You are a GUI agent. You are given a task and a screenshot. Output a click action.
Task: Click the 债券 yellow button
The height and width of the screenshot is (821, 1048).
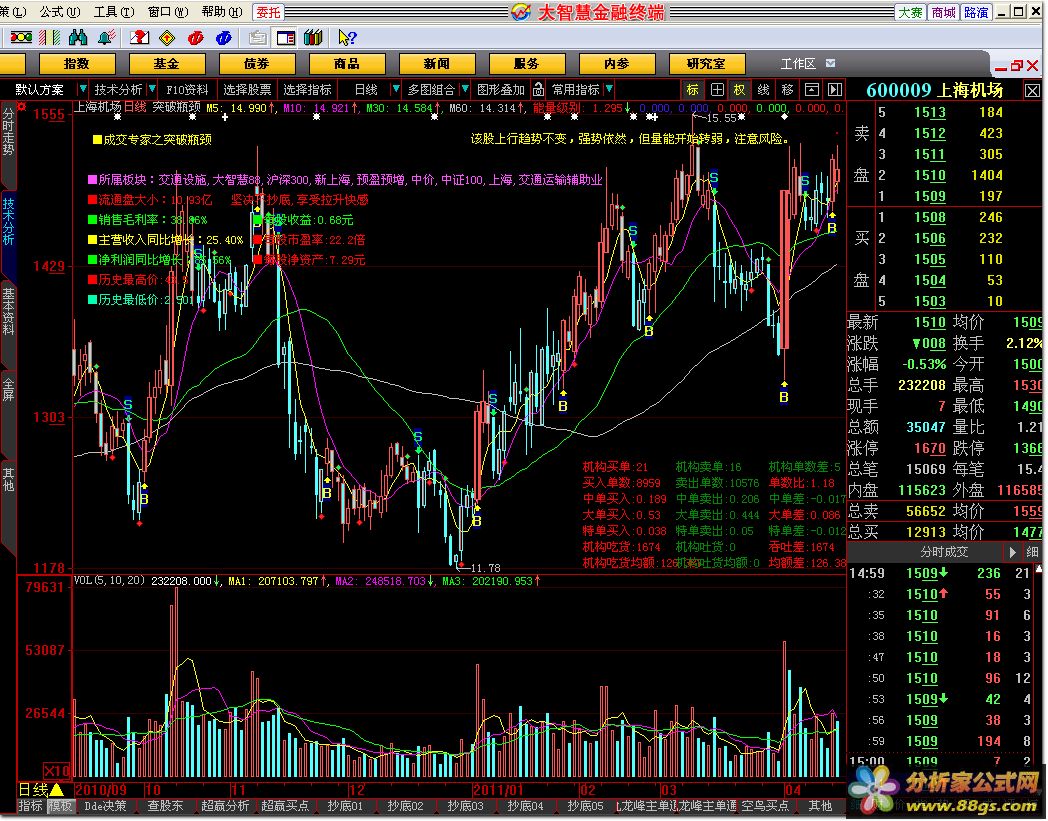[257, 64]
